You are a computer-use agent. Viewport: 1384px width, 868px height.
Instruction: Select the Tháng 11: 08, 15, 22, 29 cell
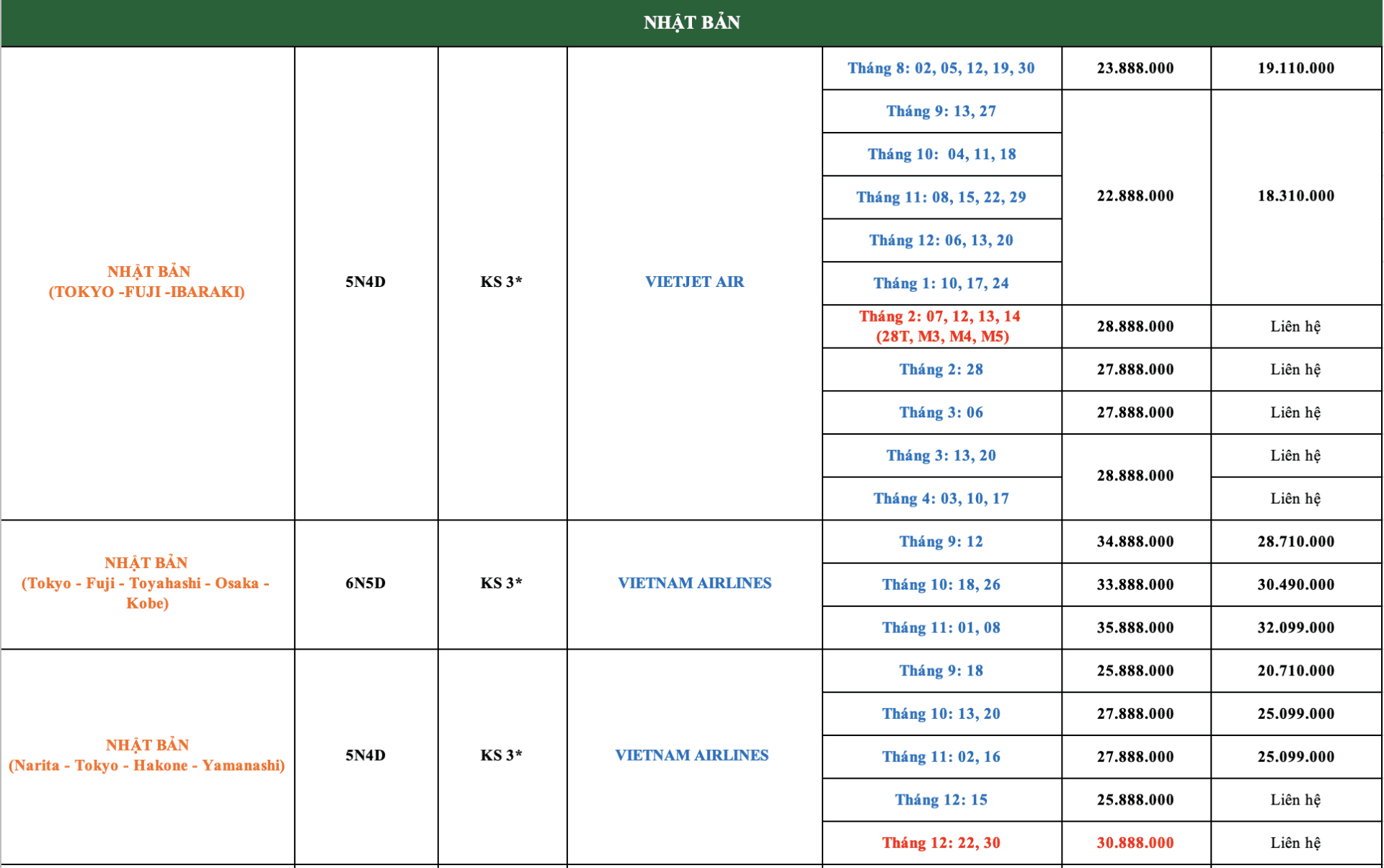(941, 197)
